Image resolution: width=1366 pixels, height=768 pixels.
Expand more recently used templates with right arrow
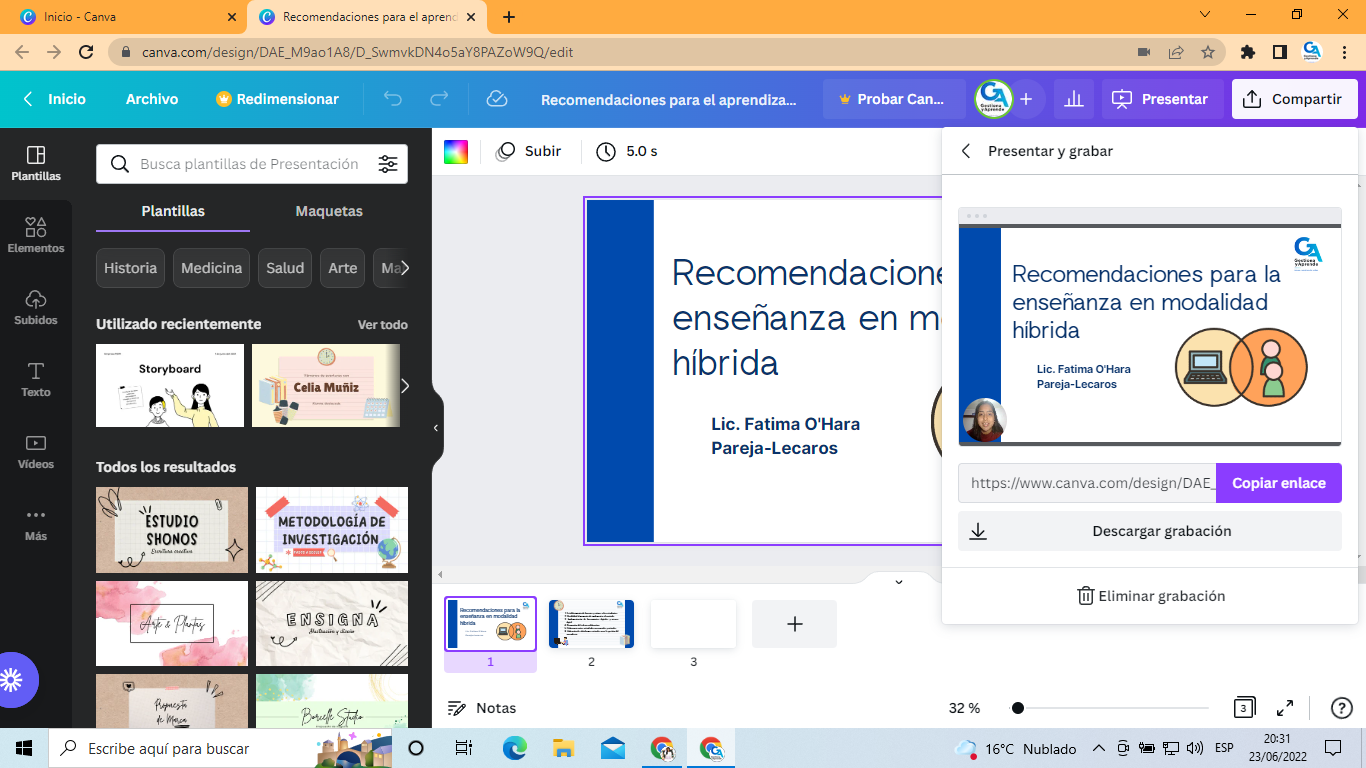(404, 385)
